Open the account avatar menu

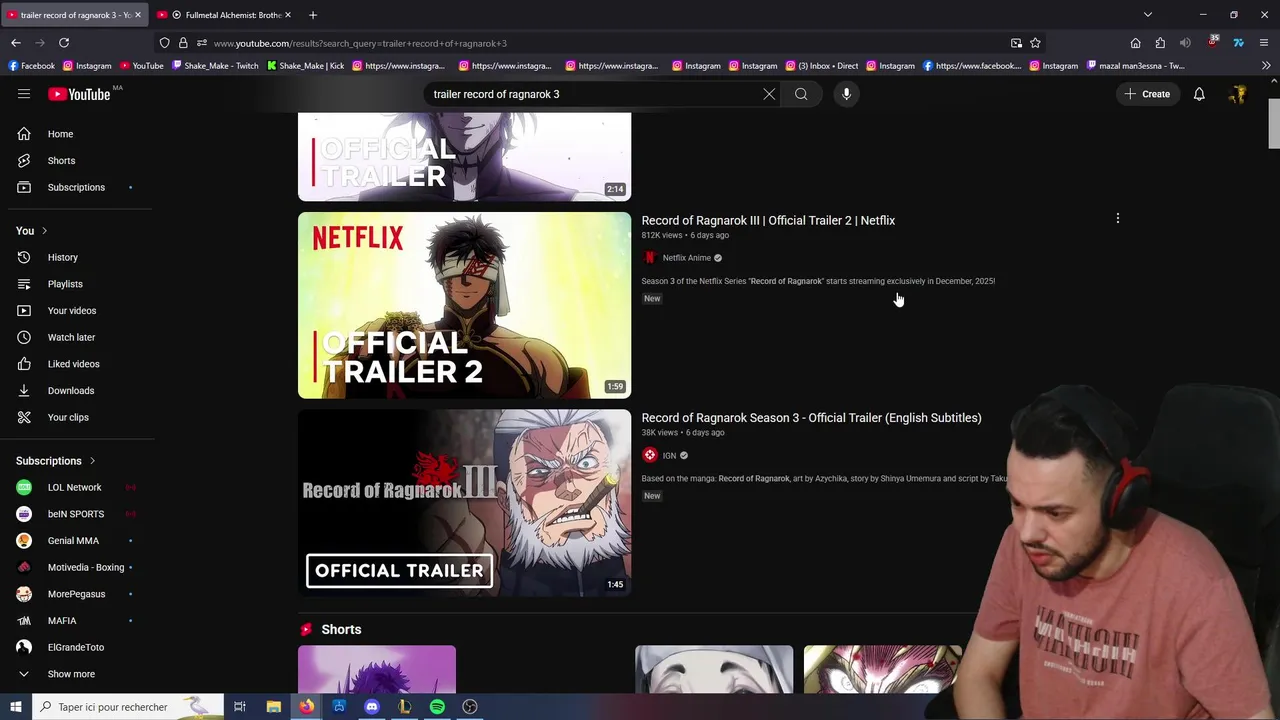[x=1238, y=94]
